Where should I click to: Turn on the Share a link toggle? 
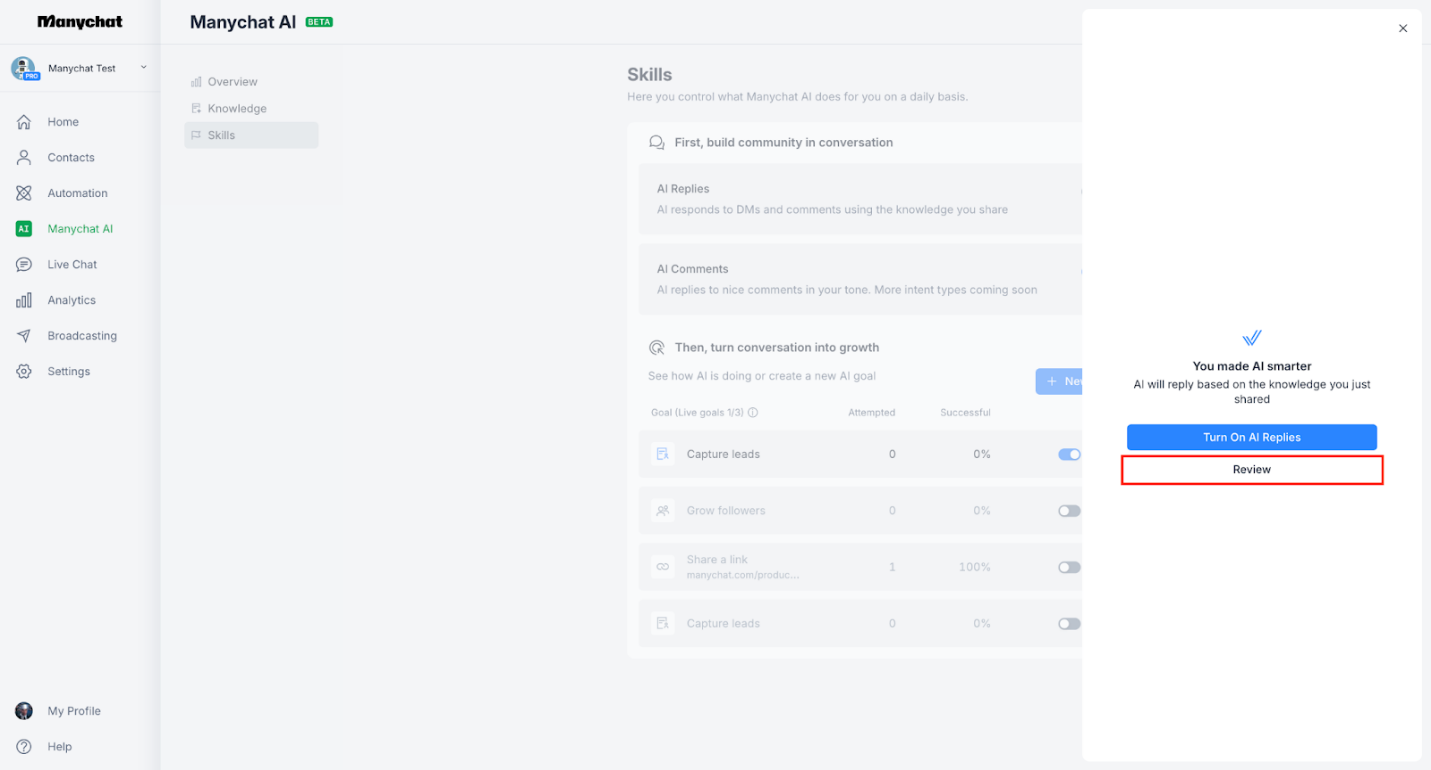point(1068,567)
